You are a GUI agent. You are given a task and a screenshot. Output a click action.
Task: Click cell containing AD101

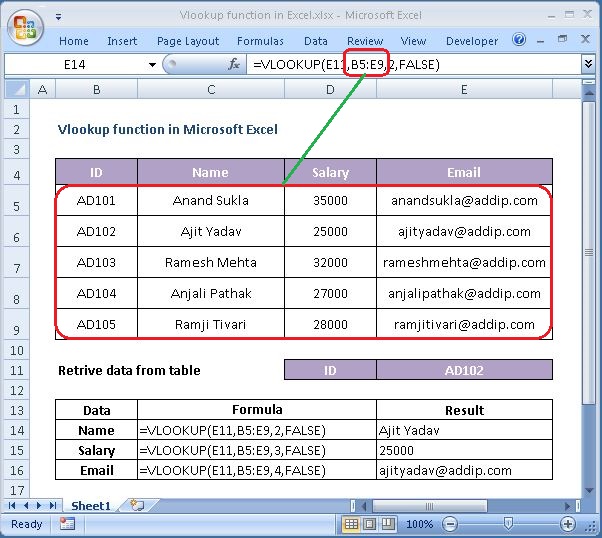(96, 200)
